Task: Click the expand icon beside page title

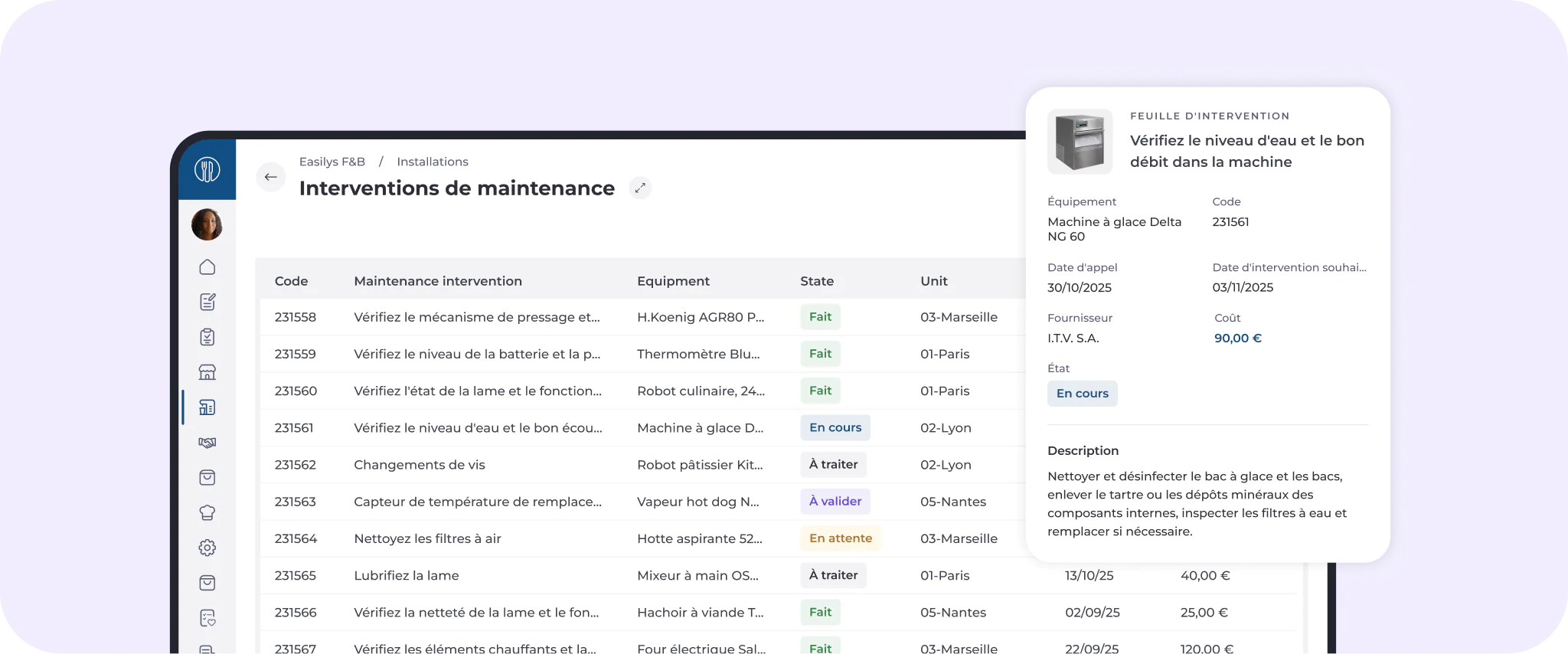Action: click(x=640, y=188)
